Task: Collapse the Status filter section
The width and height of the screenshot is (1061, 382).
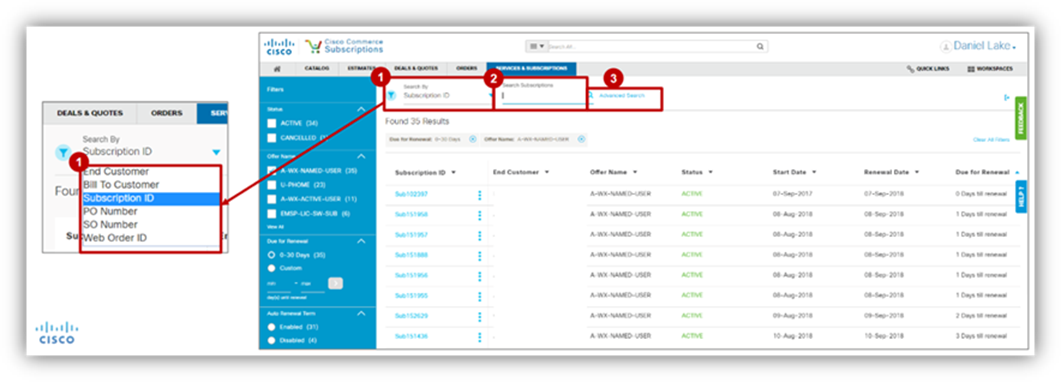Action: (x=361, y=110)
